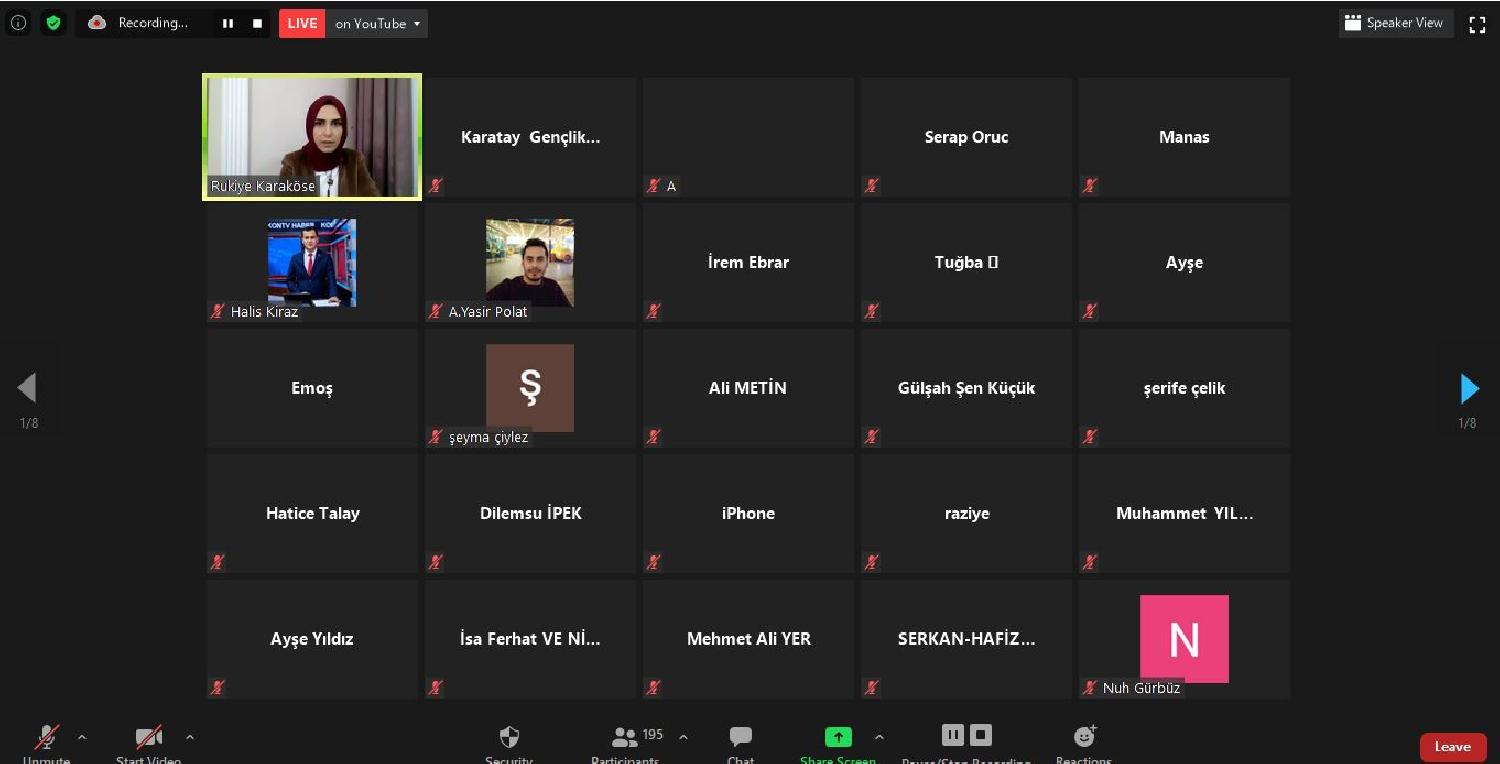
Task: Expand the video options arrow beside Start Video
Action: click(190, 737)
